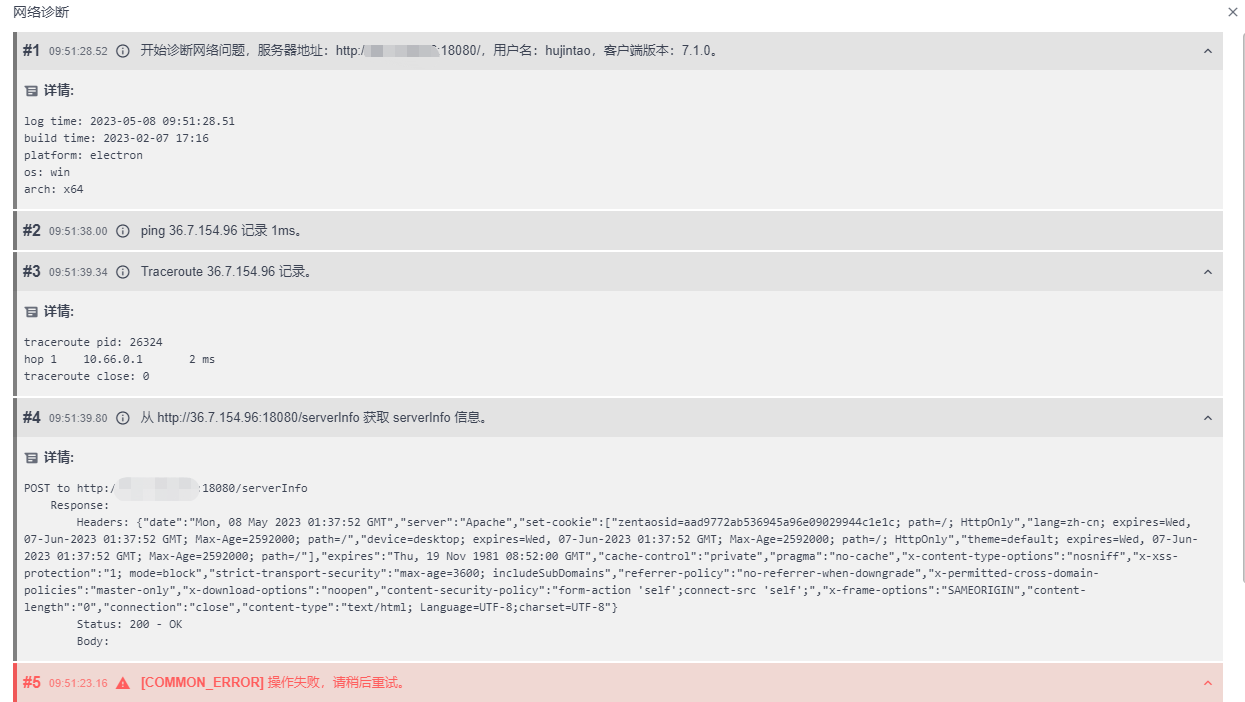1245x702 pixels.
Task: Click the 网络诊断 dialog title
Action: [x=41, y=12]
